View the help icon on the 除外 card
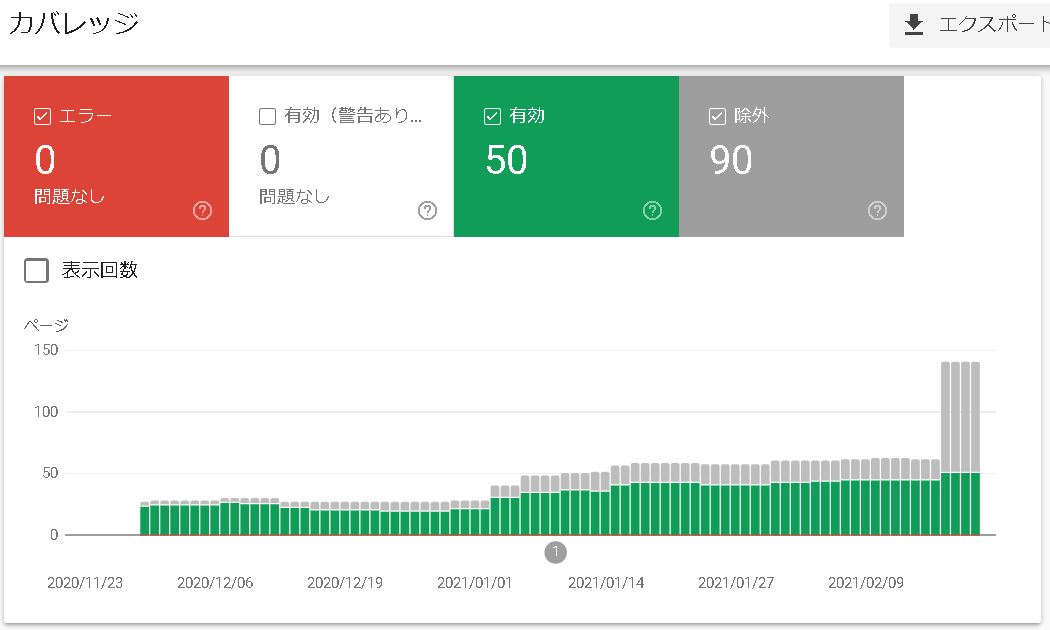Viewport: 1050px width, 630px height. pyautogui.click(x=877, y=210)
